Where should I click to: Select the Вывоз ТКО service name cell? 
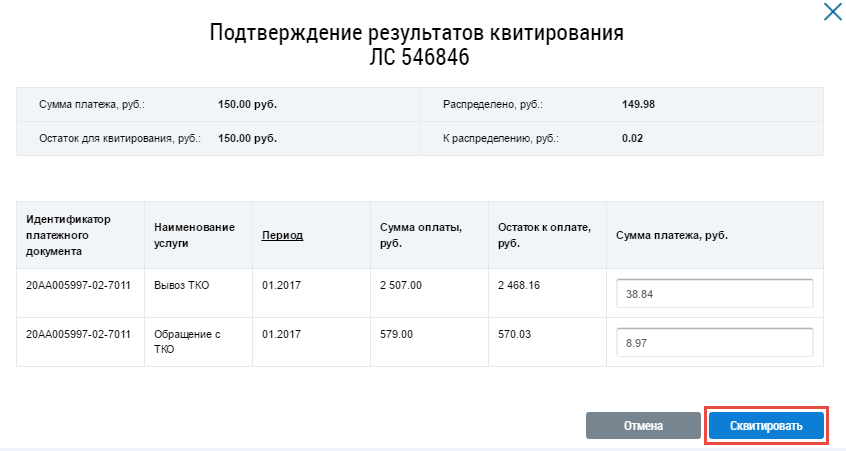(x=182, y=285)
